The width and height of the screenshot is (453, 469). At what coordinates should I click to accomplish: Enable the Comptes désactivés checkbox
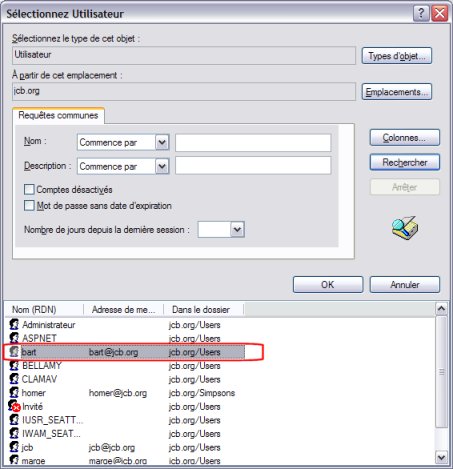pyautogui.click(x=29, y=189)
